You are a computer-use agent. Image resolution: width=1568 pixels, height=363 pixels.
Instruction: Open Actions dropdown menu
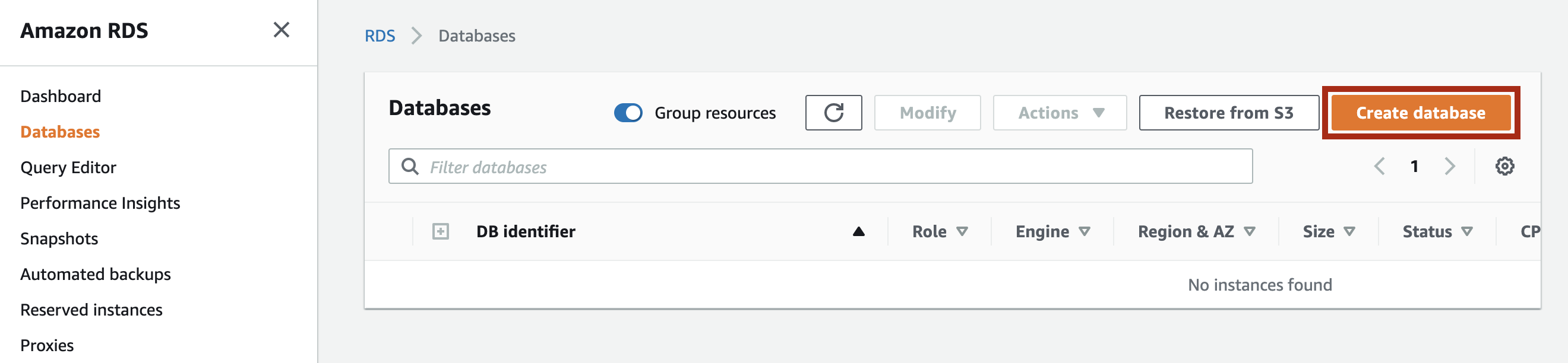pos(1059,113)
